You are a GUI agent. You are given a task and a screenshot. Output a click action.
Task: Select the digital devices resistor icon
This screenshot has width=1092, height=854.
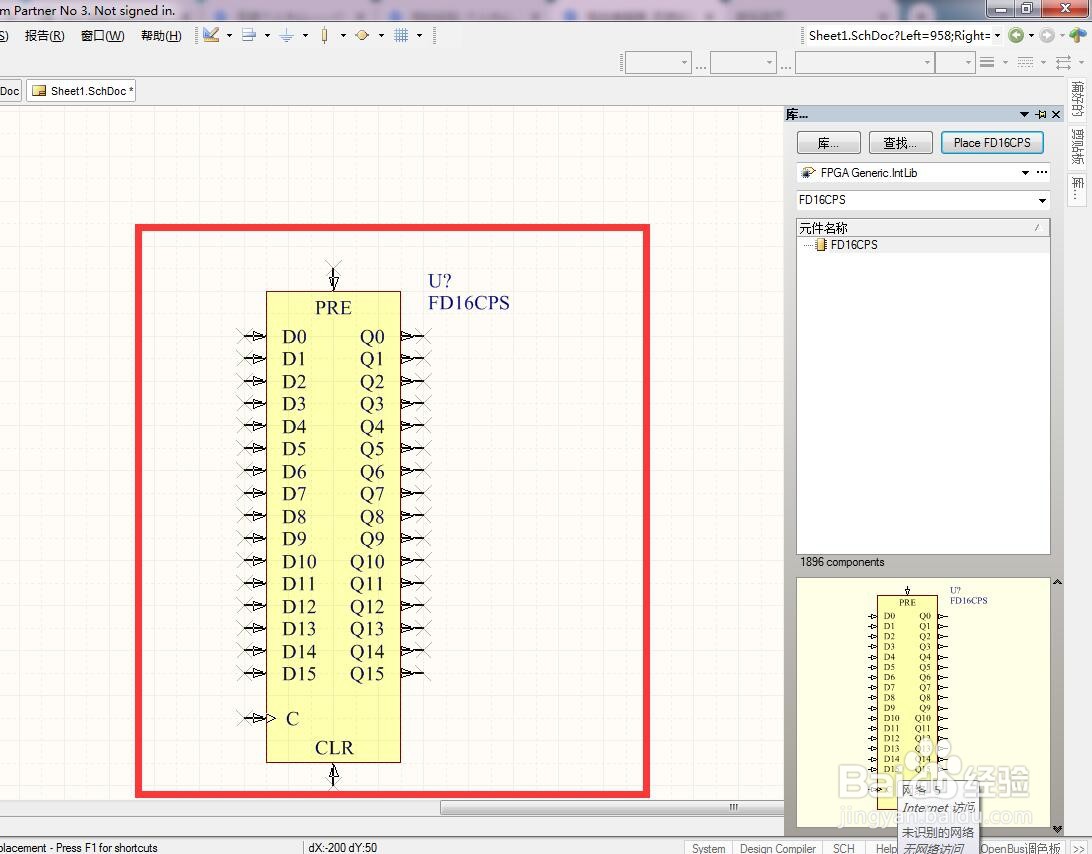click(x=325, y=35)
